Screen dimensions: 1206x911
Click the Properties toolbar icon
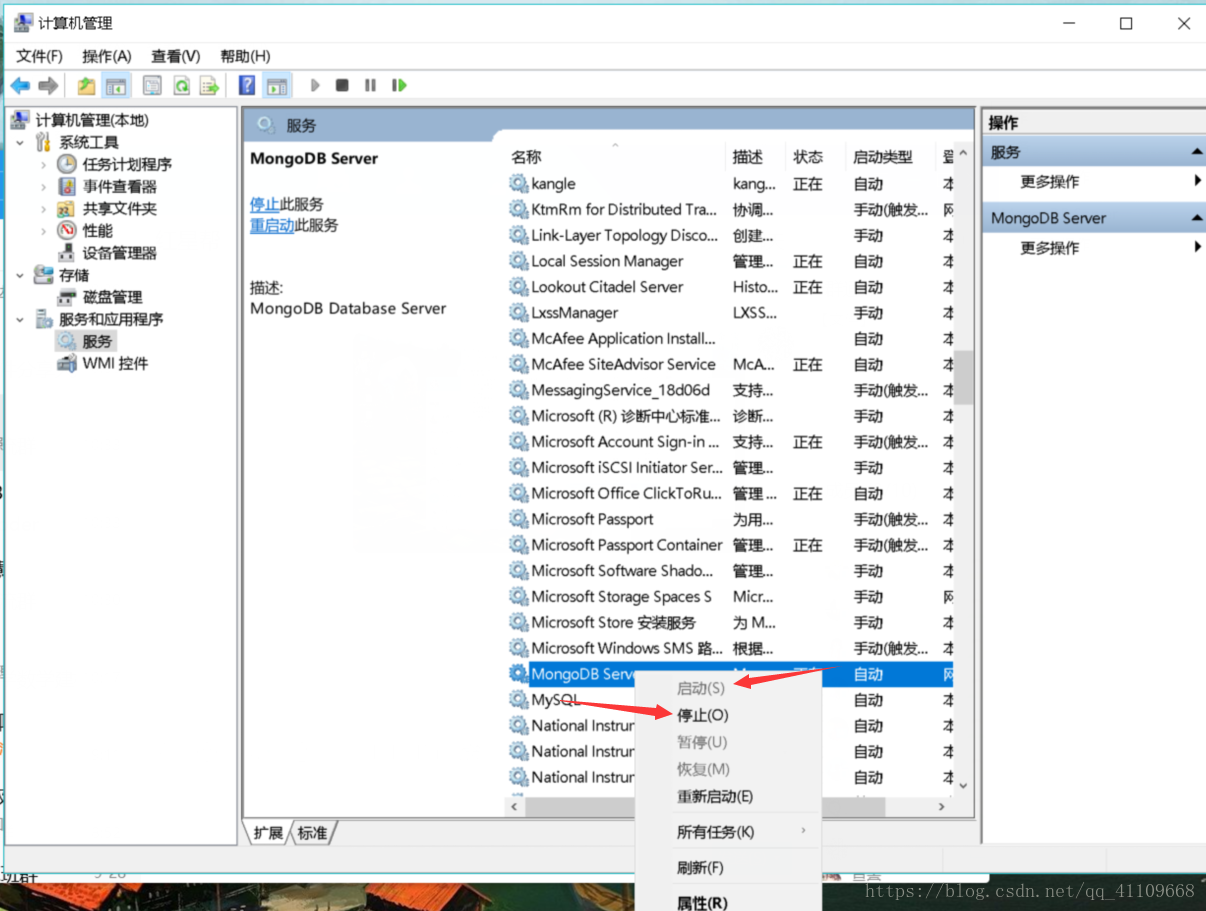(x=152, y=86)
